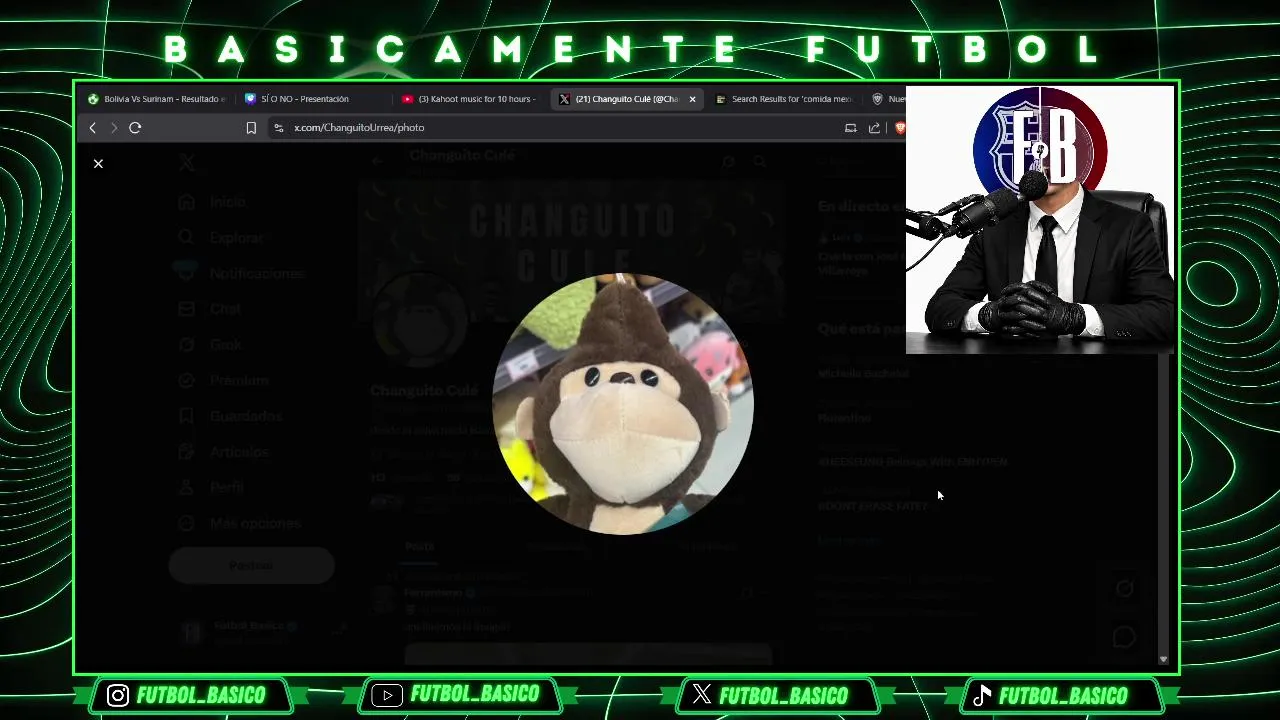The image size is (1280, 720).
Task: Open site settings icon beside the URL
Action: [279, 128]
